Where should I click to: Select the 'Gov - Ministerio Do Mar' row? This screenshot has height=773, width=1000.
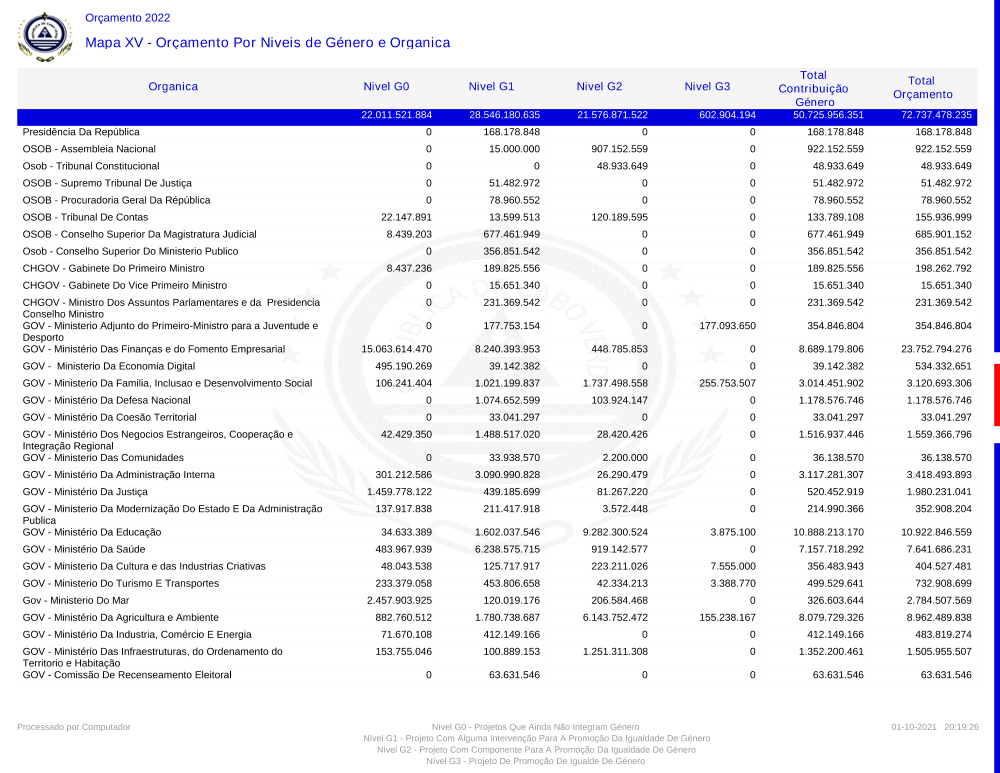[x=76, y=600]
